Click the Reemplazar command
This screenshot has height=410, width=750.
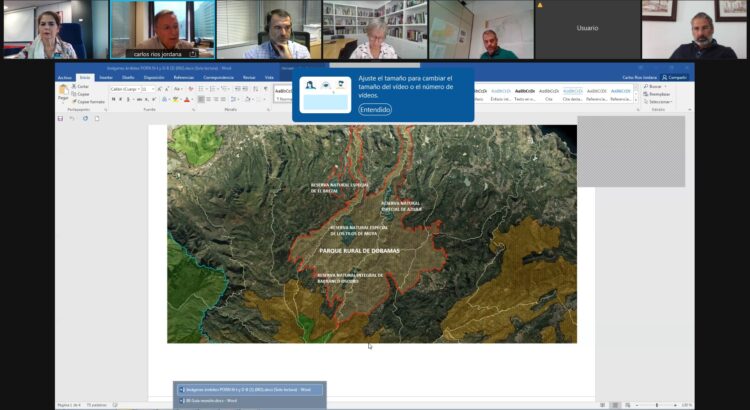pyautogui.click(x=656, y=94)
